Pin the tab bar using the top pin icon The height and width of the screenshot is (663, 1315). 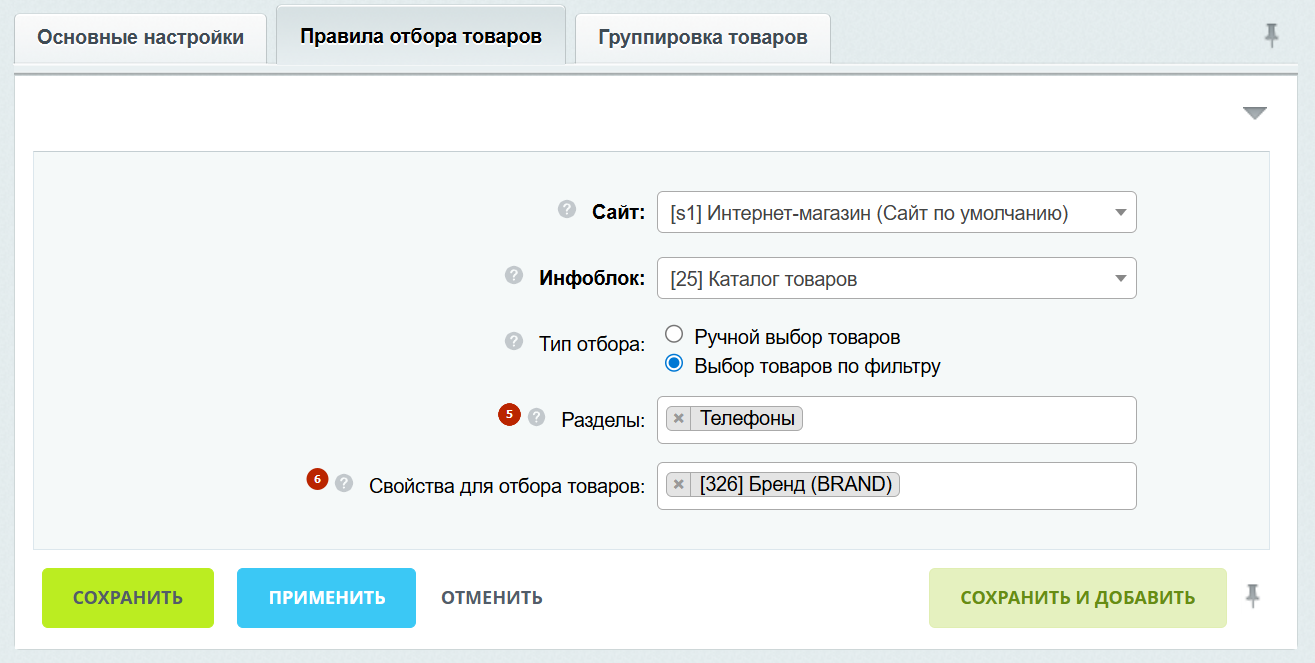(x=1271, y=37)
